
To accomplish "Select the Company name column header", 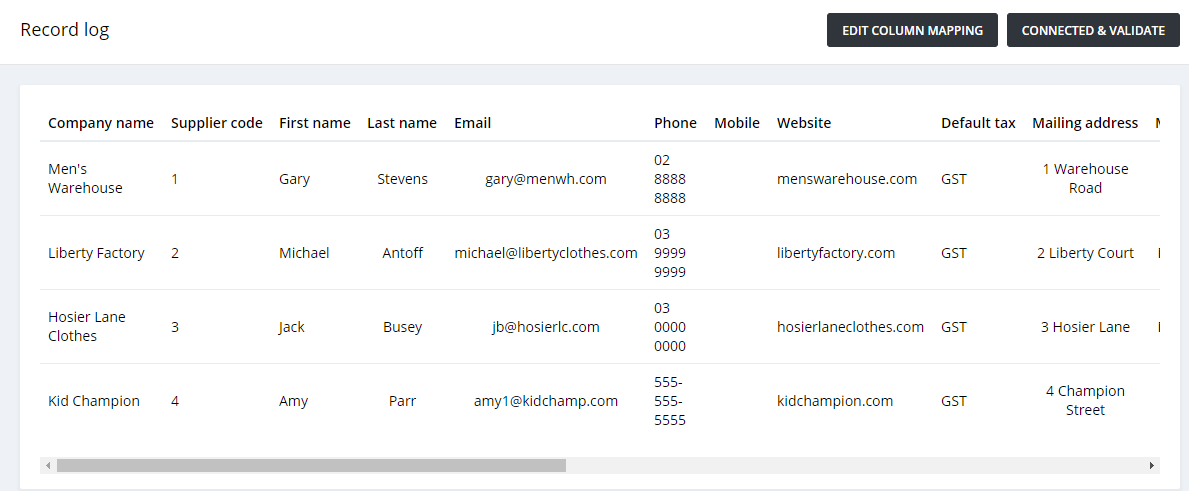I will (101, 123).
